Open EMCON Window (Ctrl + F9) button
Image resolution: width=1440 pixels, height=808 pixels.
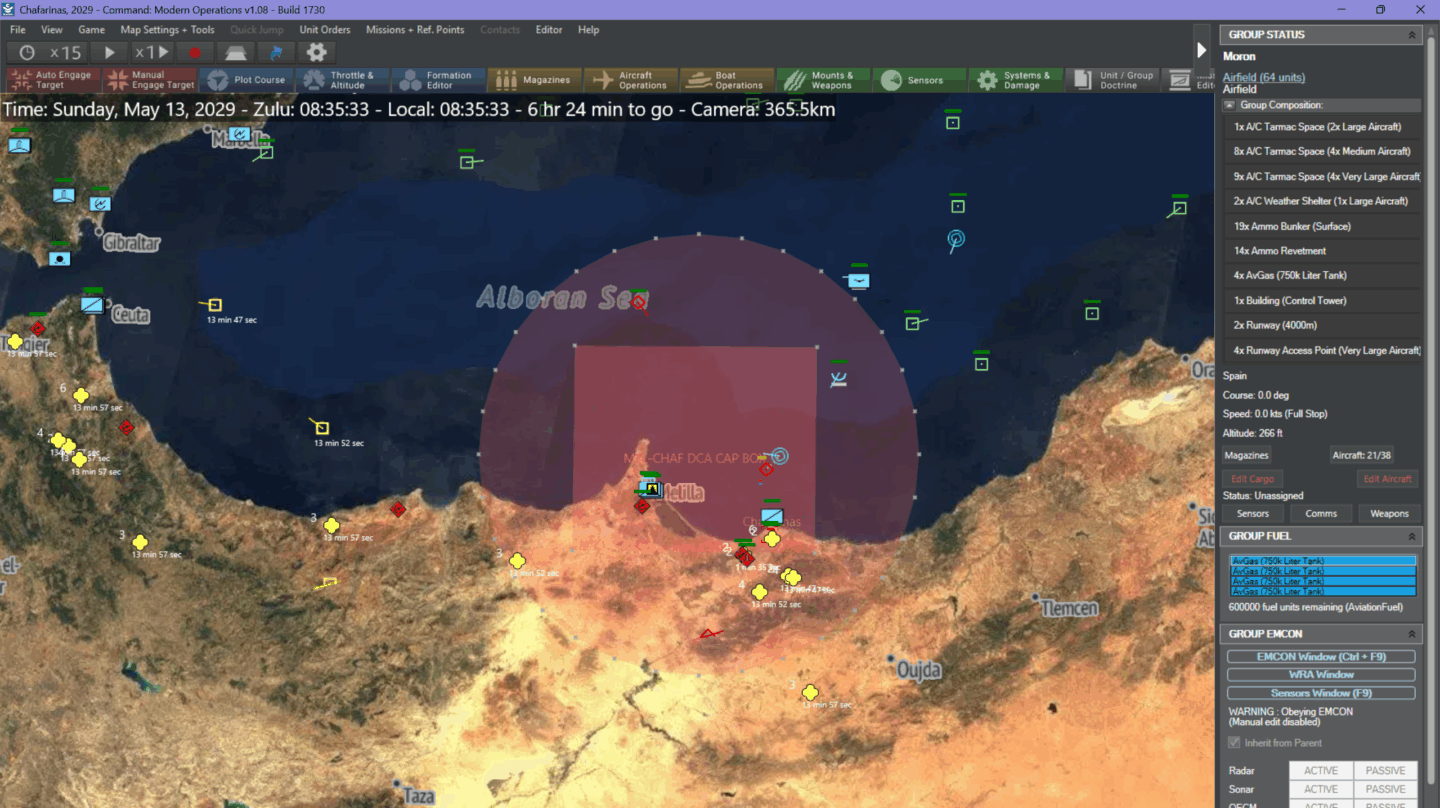pyautogui.click(x=1320, y=657)
